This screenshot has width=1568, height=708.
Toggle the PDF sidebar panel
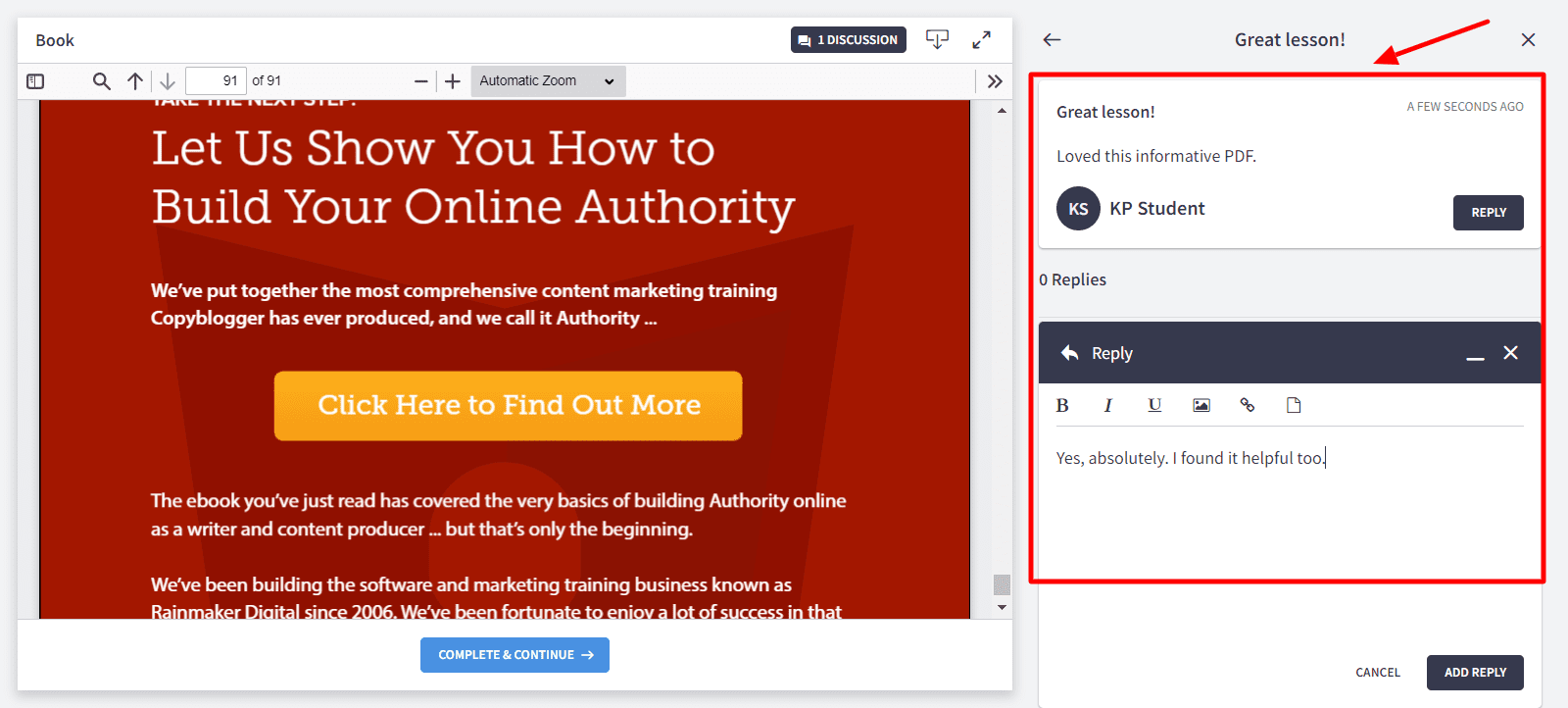pos(35,81)
